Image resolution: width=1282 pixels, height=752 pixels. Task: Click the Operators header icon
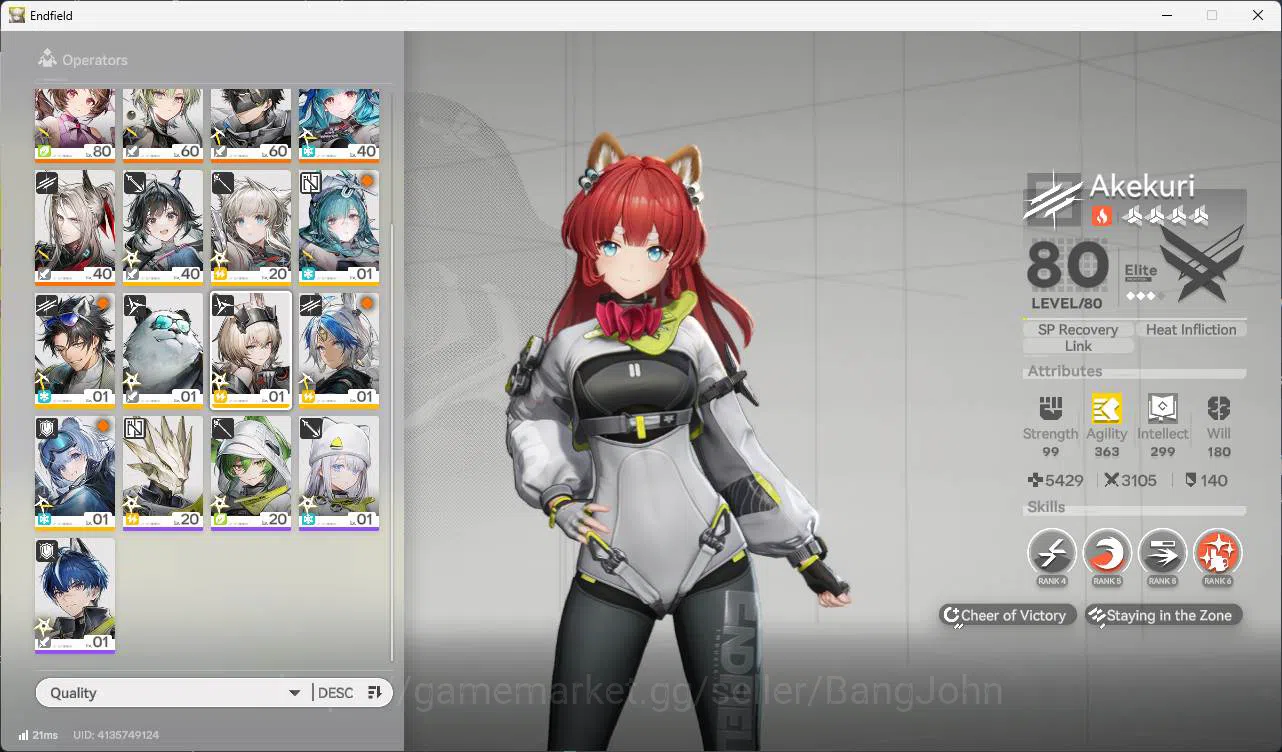(x=47, y=59)
